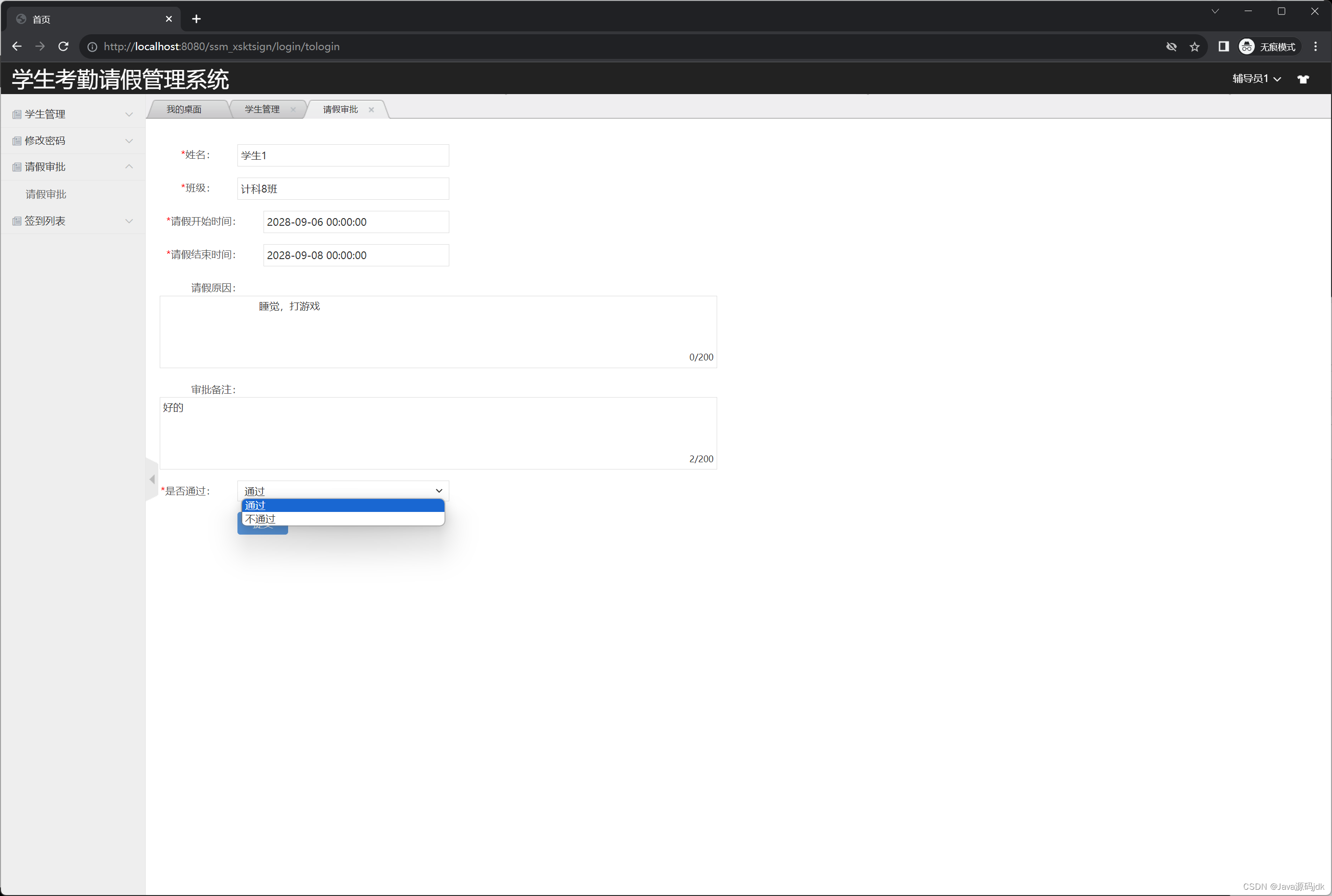Close the 首页 browser tab
The width and height of the screenshot is (1332, 896).
168,19
